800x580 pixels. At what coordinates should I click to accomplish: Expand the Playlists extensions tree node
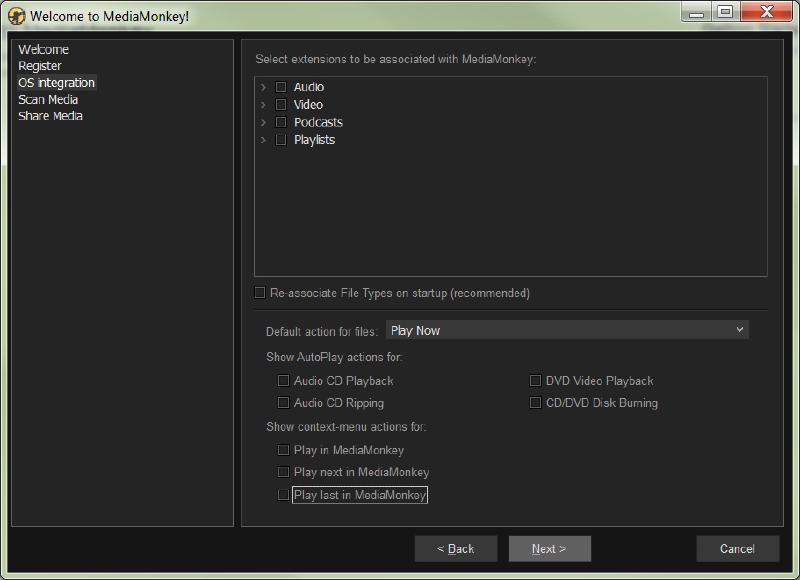coord(263,140)
